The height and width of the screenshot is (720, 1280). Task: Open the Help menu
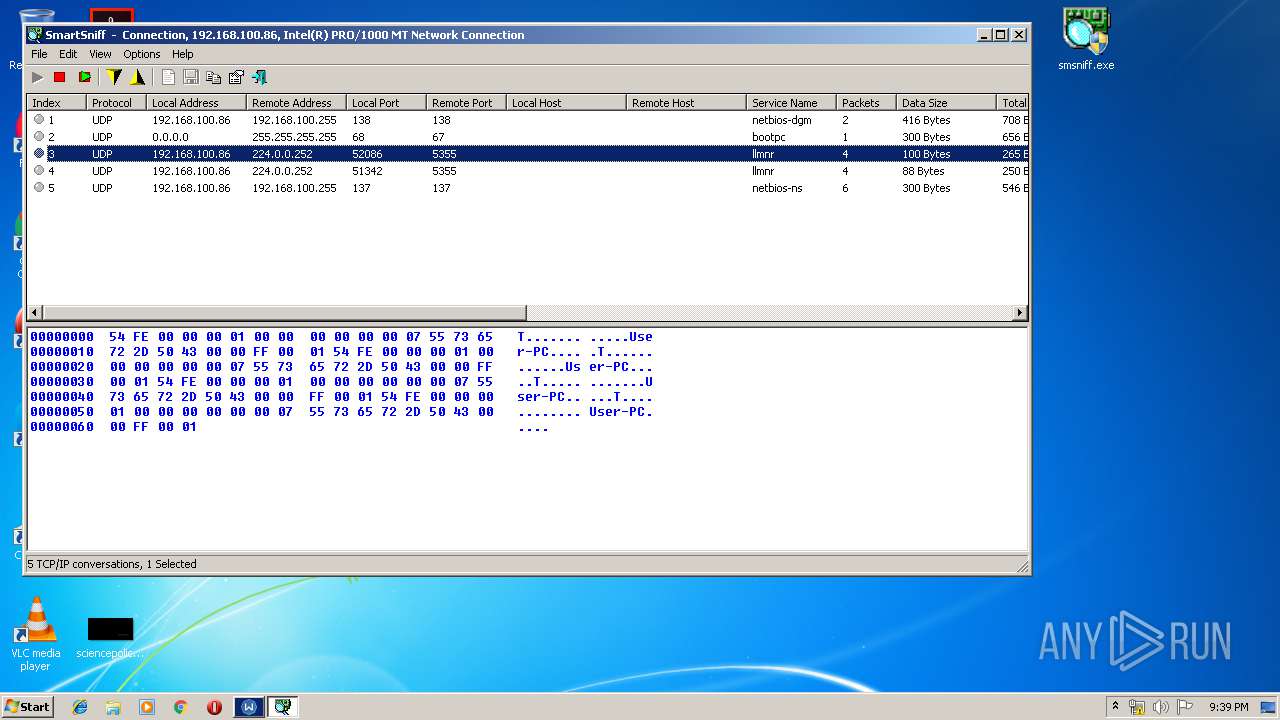pyautogui.click(x=182, y=54)
